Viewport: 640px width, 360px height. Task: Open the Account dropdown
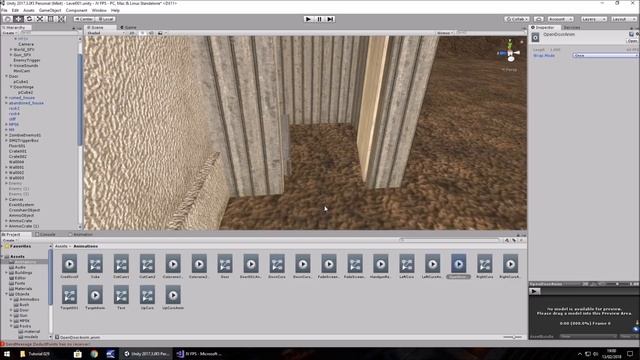coord(560,19)
